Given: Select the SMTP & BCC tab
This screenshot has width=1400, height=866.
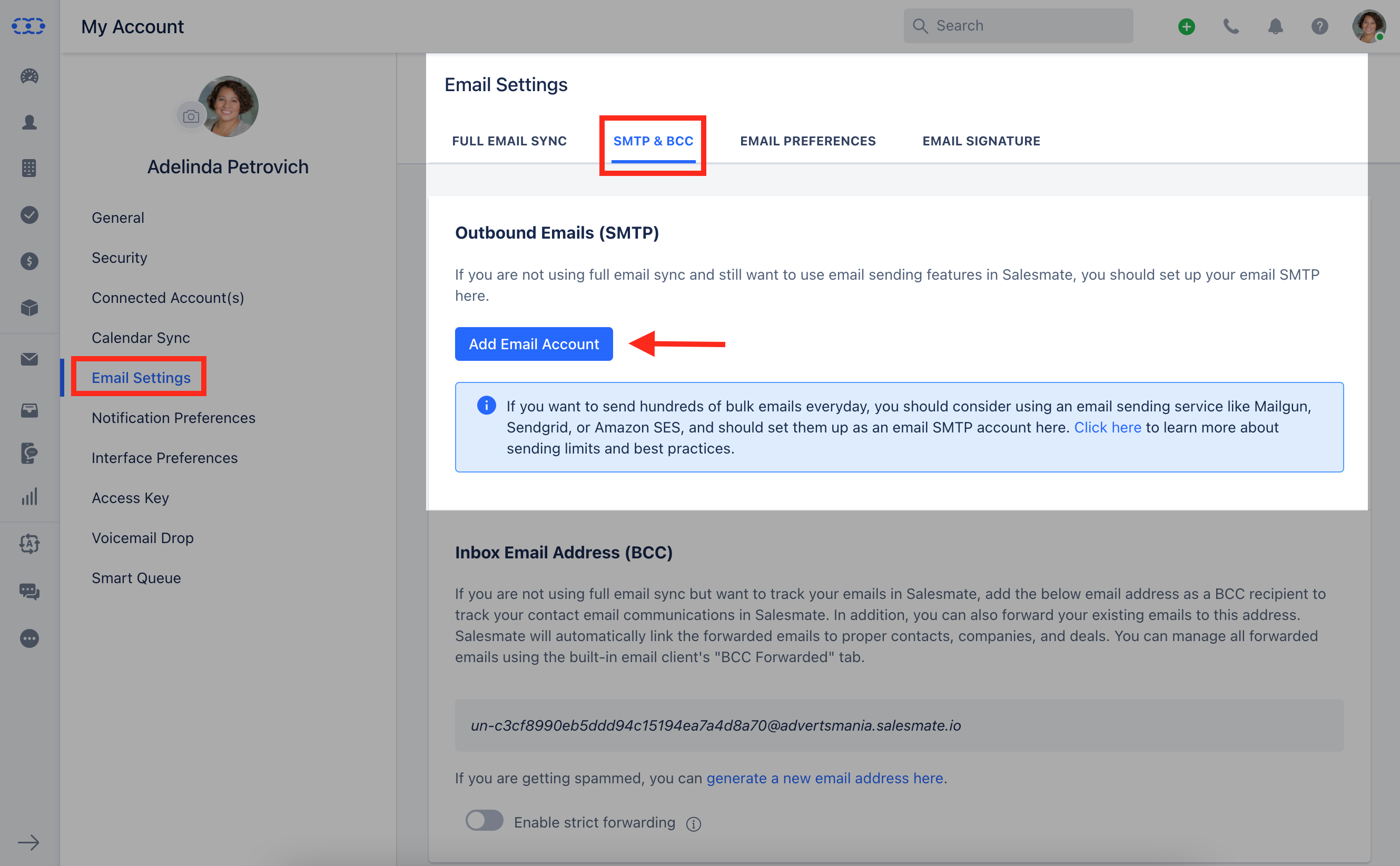Looking at the screenshot, I should click(653, 141).
